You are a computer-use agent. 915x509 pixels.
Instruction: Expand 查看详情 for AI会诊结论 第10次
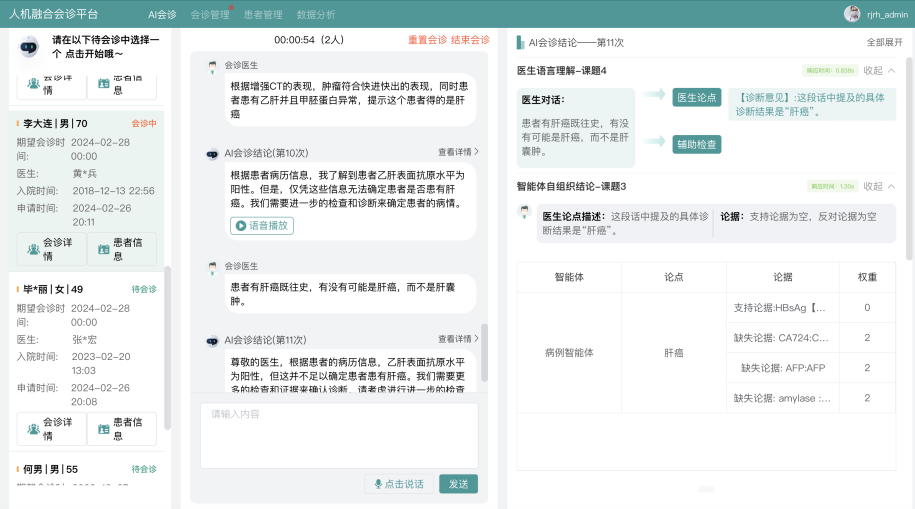pos(458,153)
